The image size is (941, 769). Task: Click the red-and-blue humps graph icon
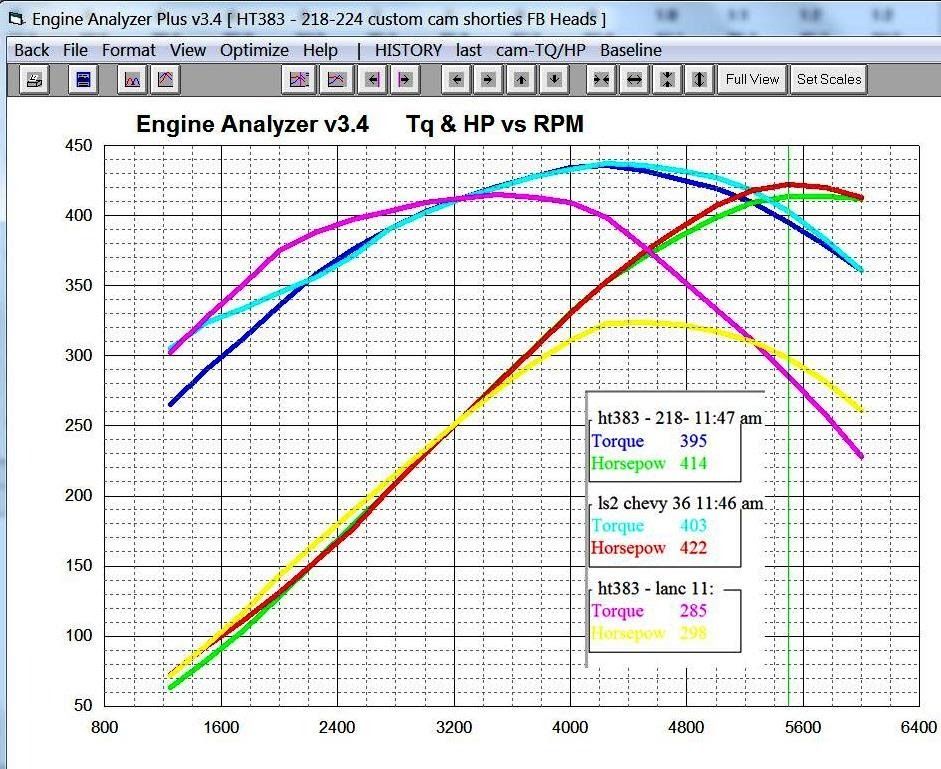132,79
